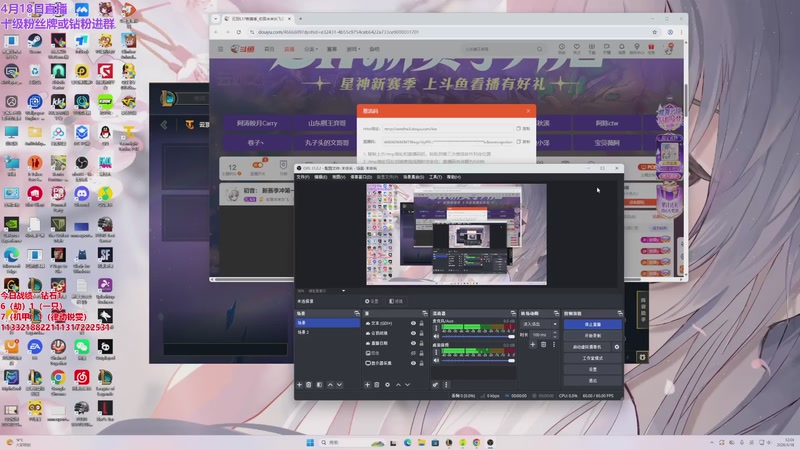Adjust transition duration stepper arrows

click(x=555, y=335)
